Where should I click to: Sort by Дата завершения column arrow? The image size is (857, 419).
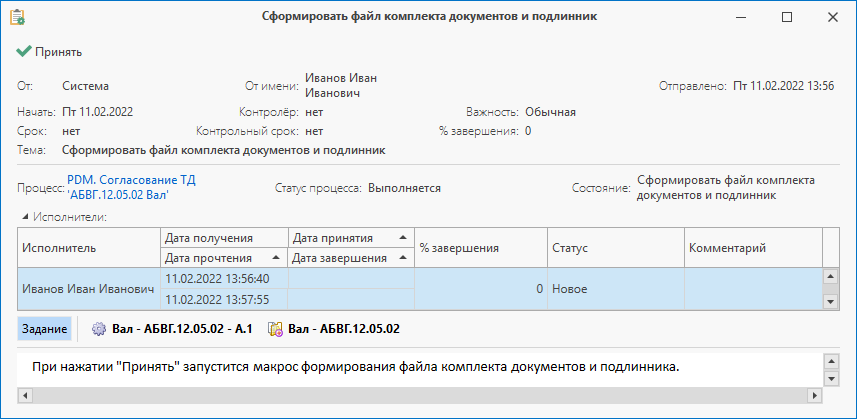point(403,257)
